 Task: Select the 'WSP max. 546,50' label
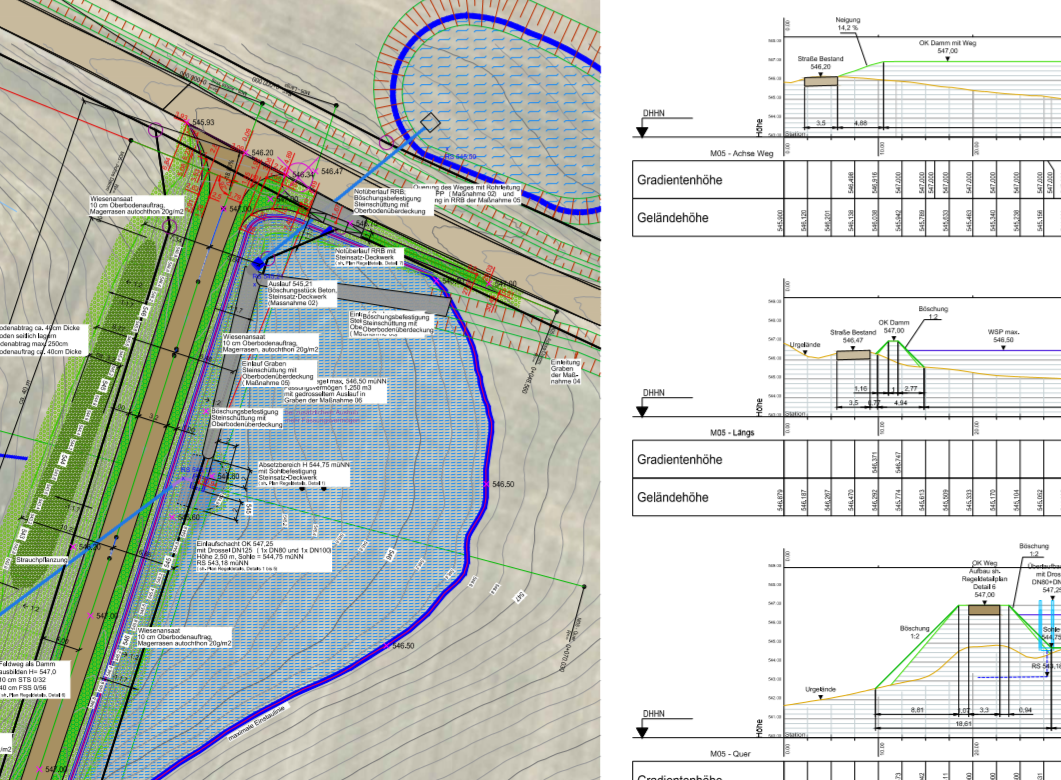point(1003,336)
